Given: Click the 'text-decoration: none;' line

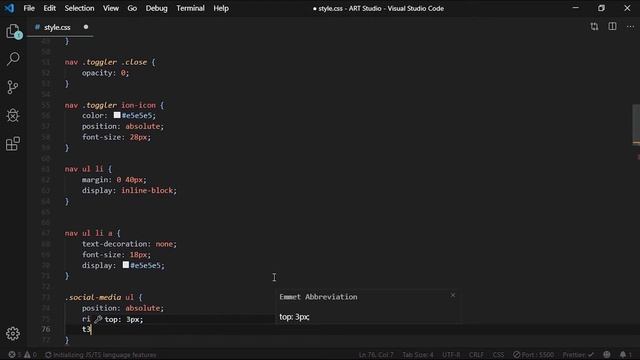Looking at the screenshot, I should coord(129,244).
